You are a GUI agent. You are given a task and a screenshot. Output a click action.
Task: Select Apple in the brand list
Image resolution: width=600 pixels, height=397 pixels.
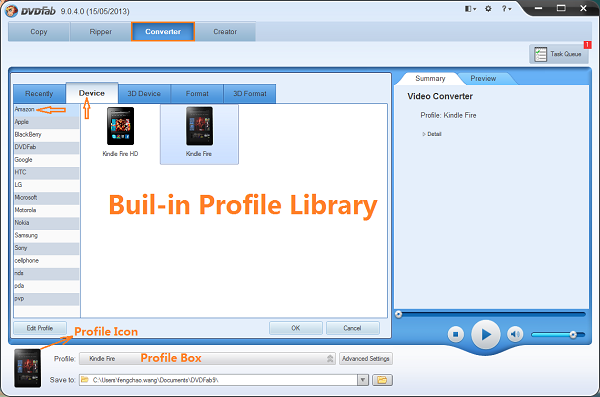tap(47, 122)
